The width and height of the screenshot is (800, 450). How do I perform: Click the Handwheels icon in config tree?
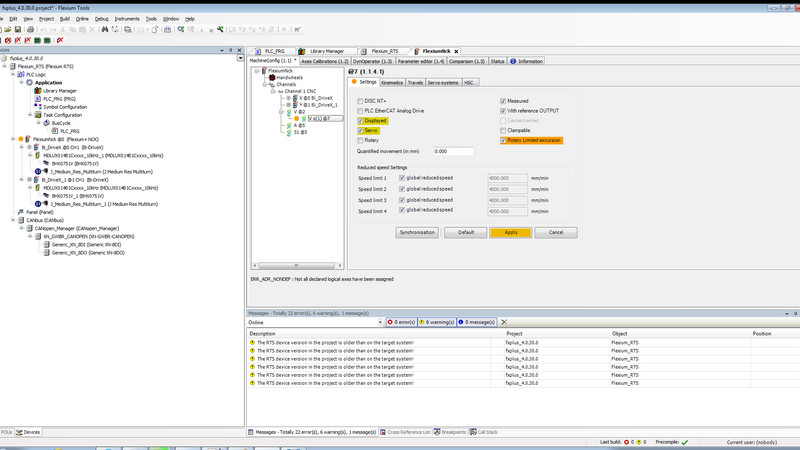(271, 78)
